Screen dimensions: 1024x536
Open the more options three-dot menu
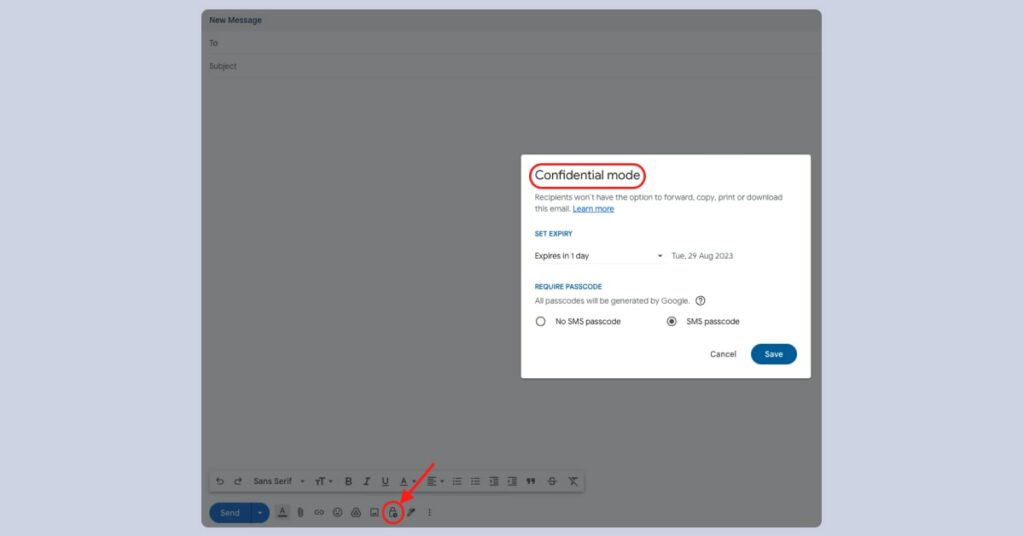(430, 513)
